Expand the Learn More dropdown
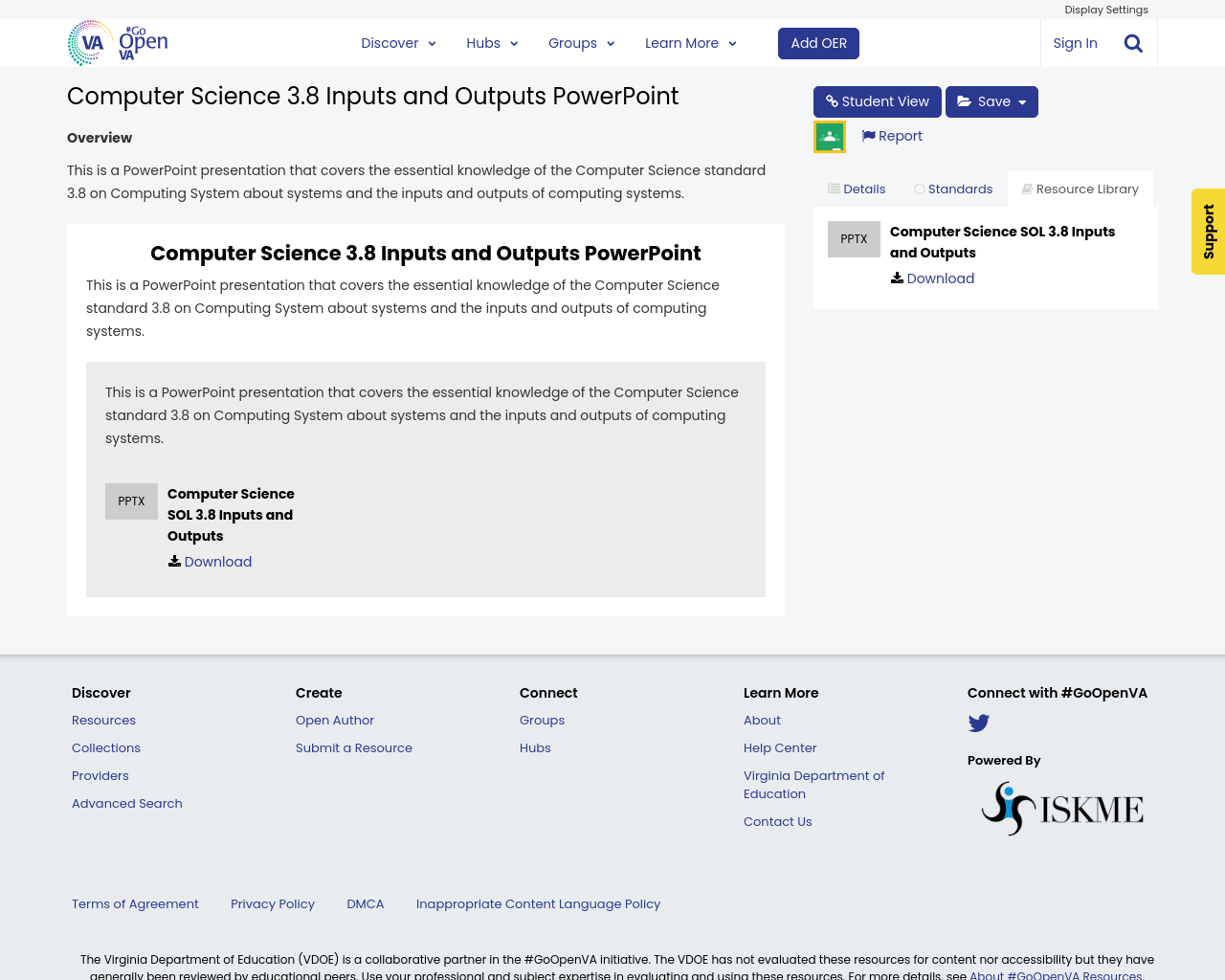Viewport: 1225px width, 980px height. (x=690, y=42)
